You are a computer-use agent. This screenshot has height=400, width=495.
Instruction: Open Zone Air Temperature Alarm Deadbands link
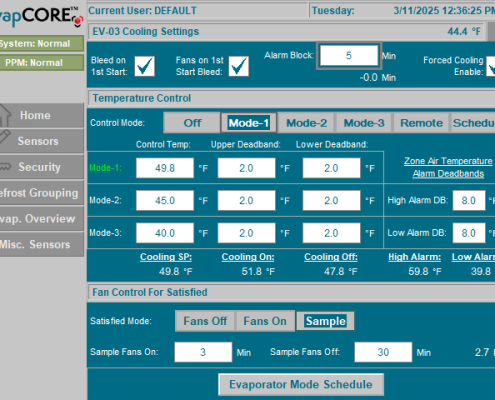(x=448, y=167)
